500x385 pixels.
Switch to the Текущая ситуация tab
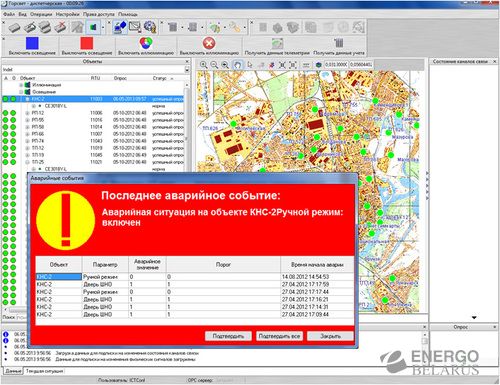pos(44,371)
